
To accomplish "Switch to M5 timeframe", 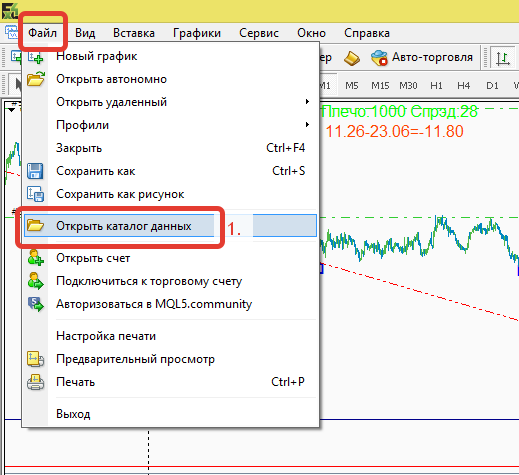I will click(351, 86).
